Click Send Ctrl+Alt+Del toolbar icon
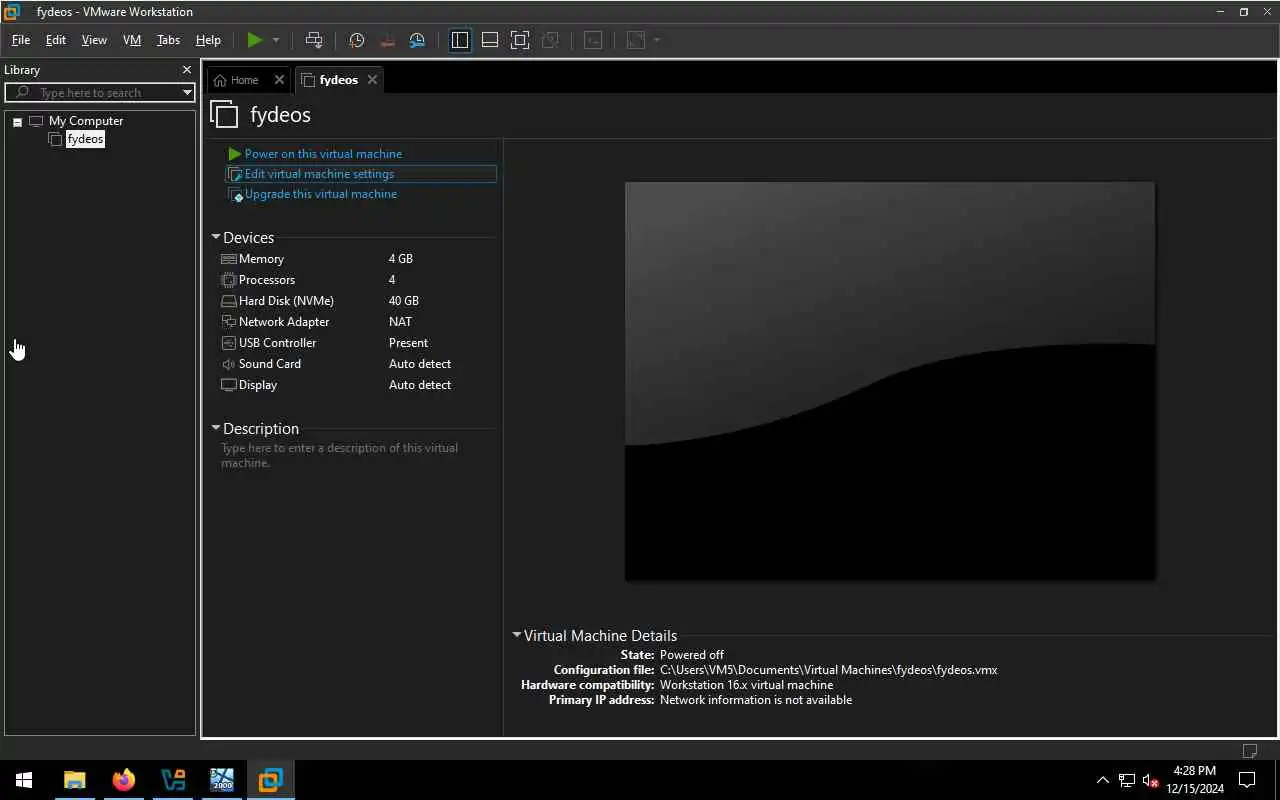 [314, 40]
